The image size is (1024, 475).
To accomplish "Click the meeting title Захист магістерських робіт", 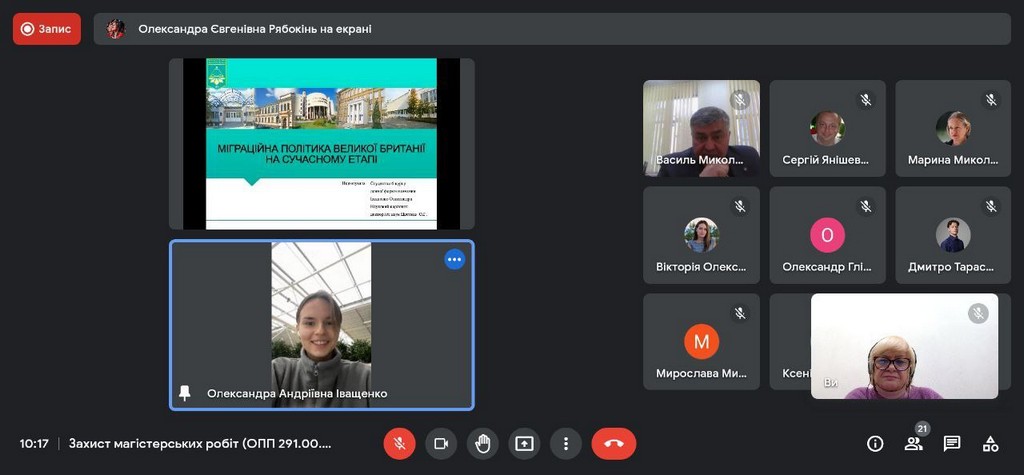I will [x=200, y=443].
